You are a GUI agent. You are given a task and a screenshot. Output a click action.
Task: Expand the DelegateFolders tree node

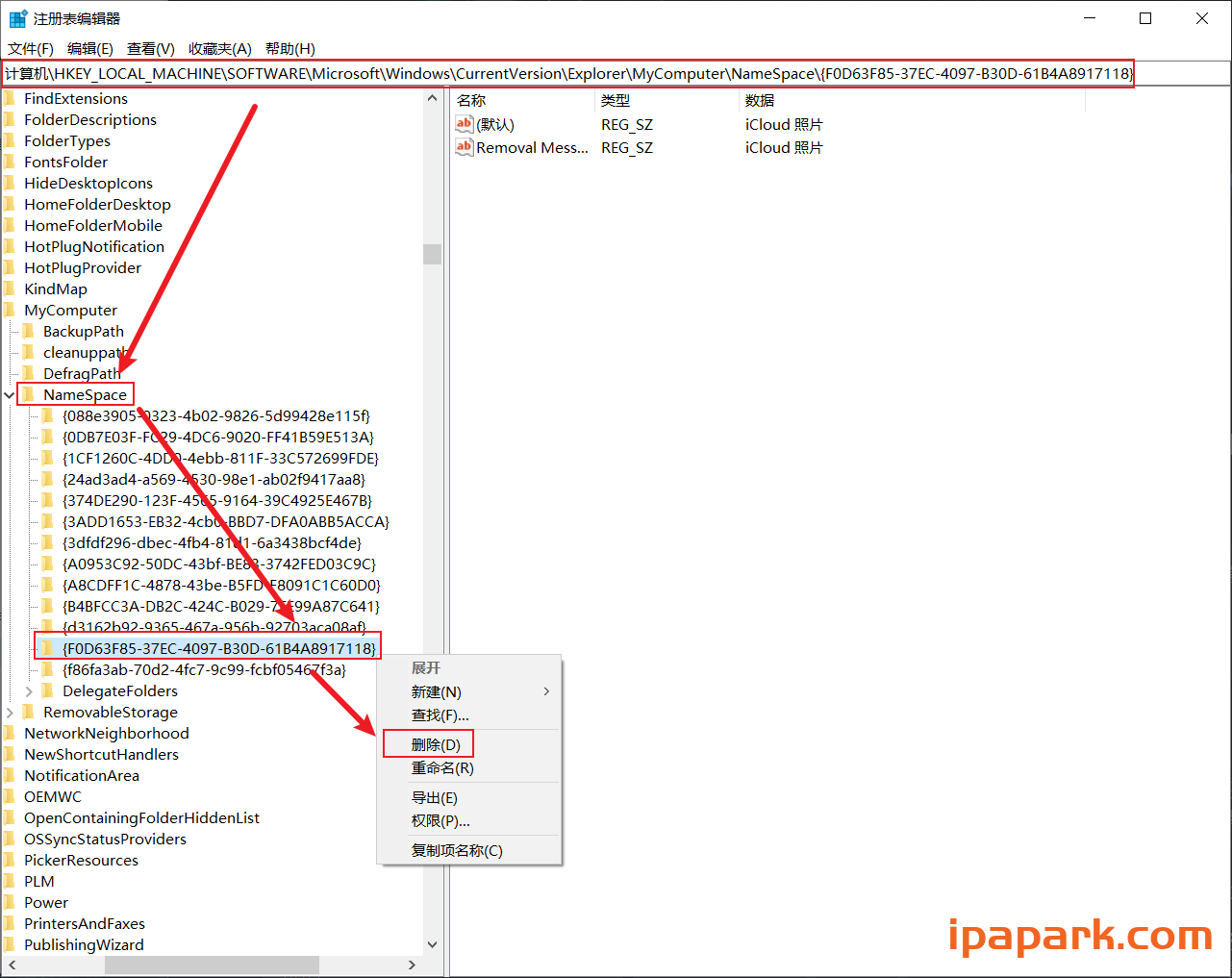pos(29,691)
